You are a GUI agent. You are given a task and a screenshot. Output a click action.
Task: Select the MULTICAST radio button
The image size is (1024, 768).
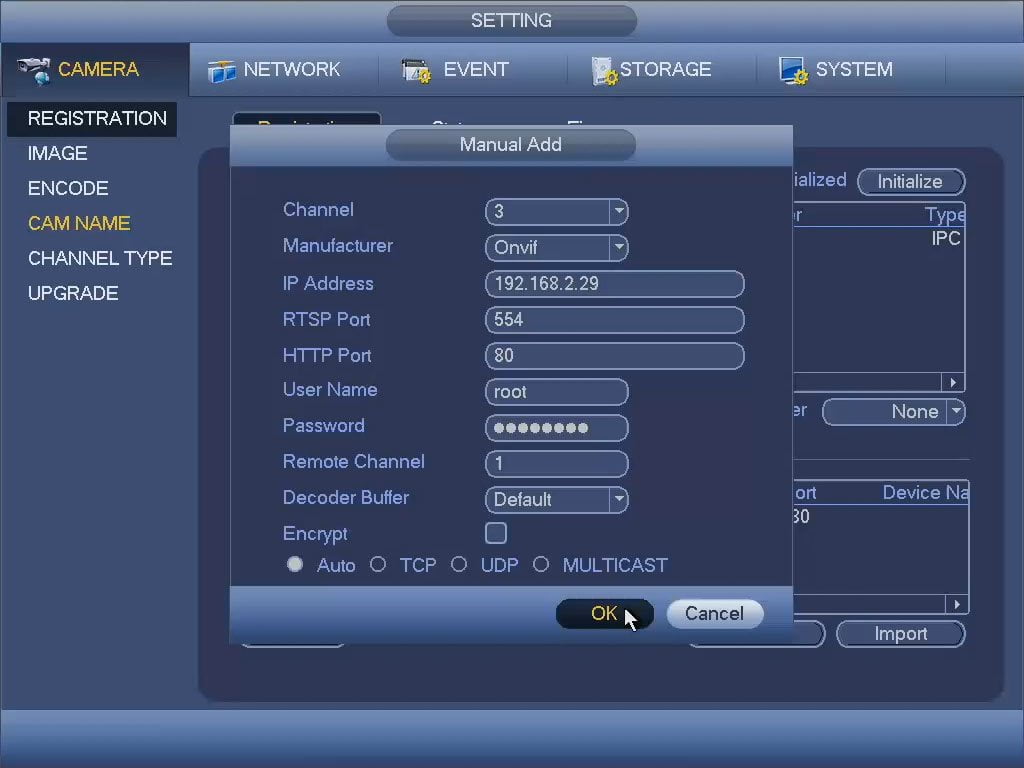click(541, 564)
